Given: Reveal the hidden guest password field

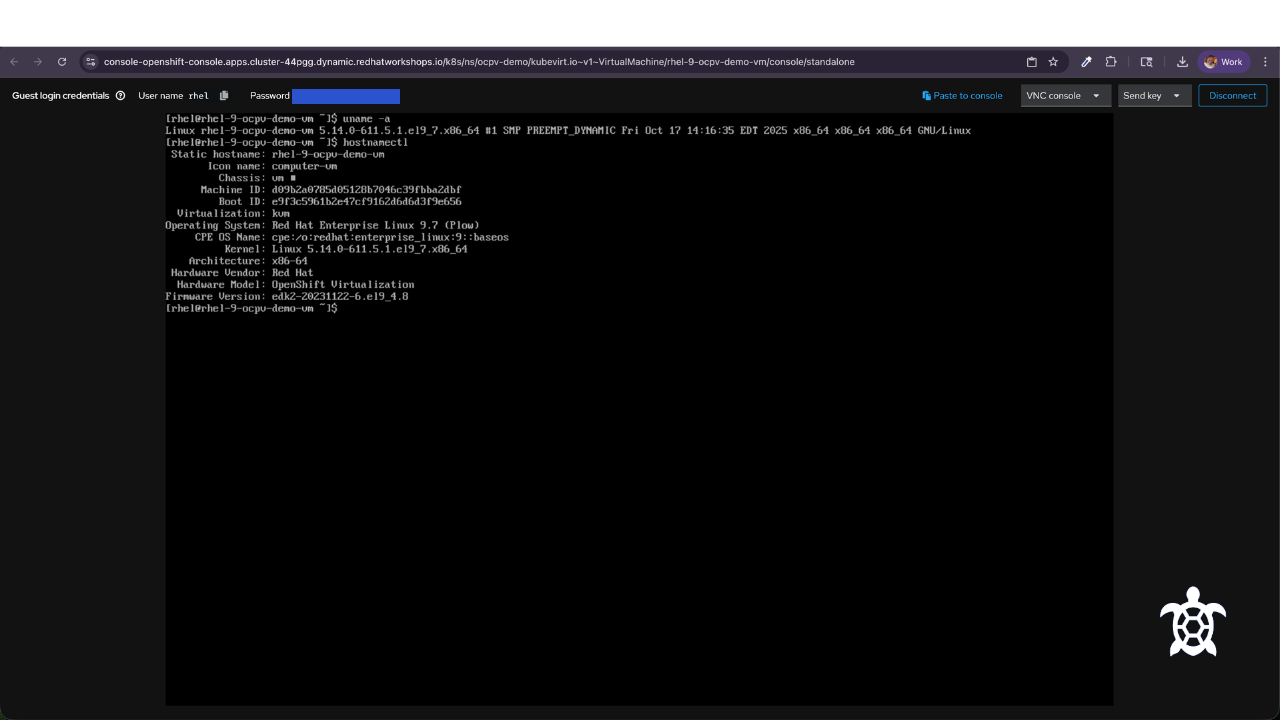Looking at the screenshot, I should pos(346,96).
